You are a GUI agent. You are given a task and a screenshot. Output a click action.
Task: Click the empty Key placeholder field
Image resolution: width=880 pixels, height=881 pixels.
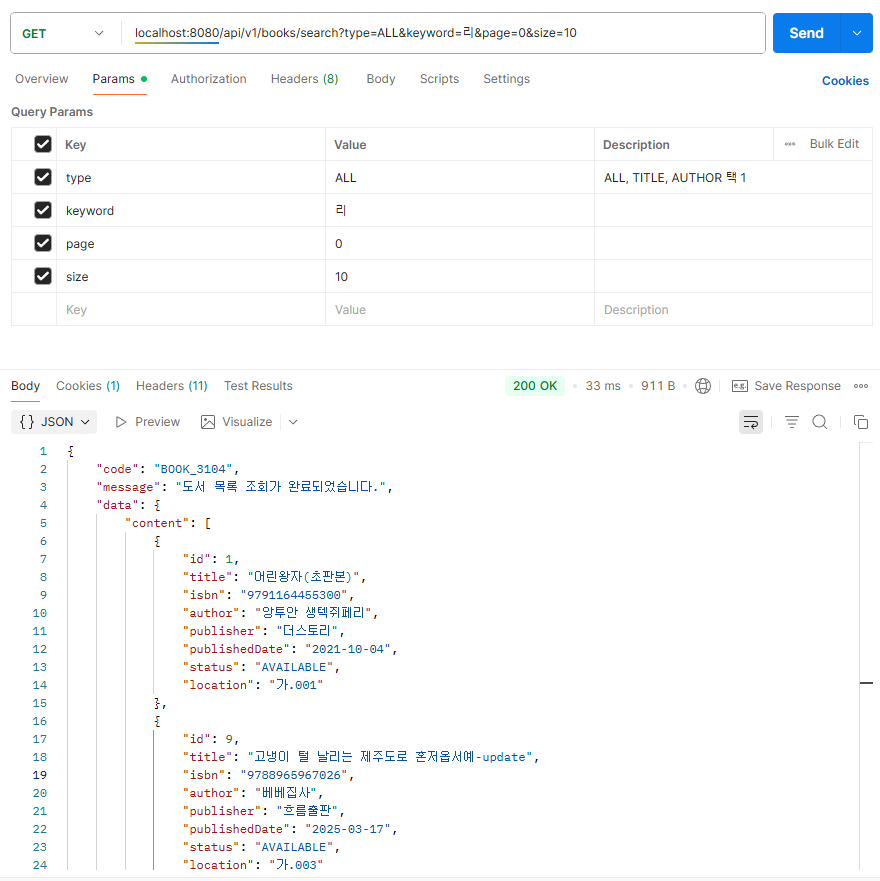190,310
